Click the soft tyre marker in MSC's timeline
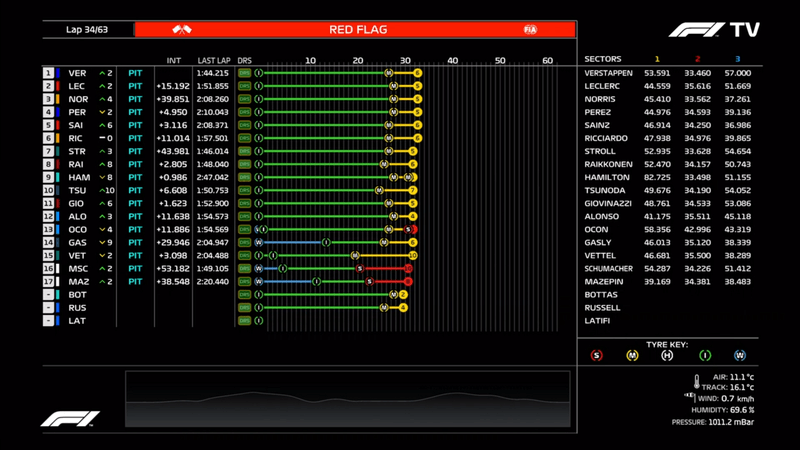The height and width of the screenshot is (450, 800). (x=360, y=269)
